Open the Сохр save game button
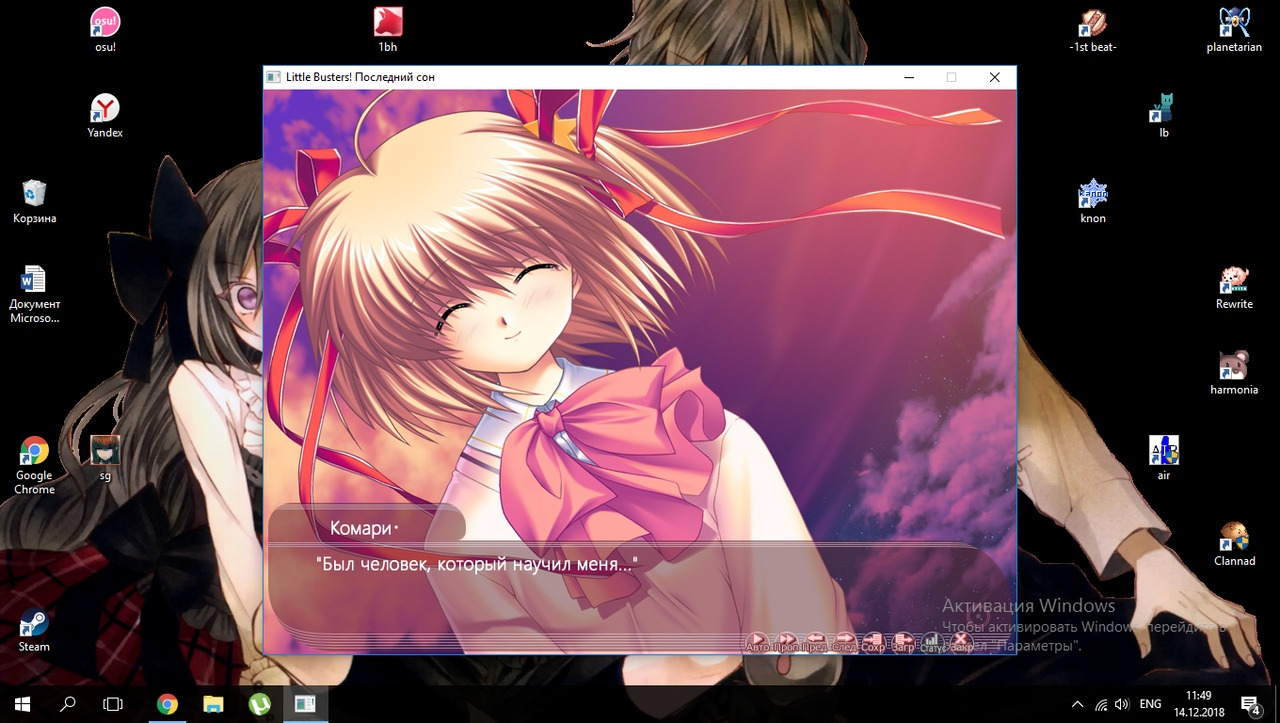The width and height of the screenshot is (1280, 723). [874, 641]
